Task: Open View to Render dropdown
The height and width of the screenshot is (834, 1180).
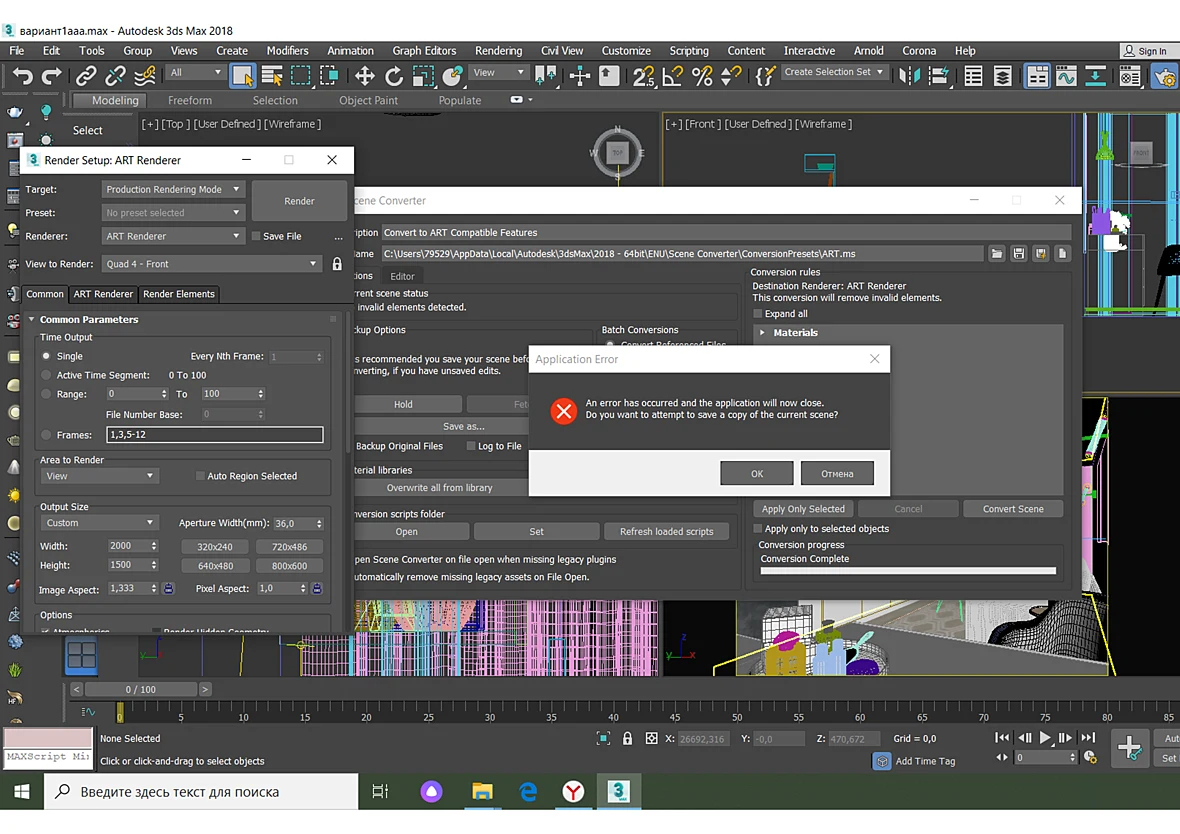Action: 211,263
